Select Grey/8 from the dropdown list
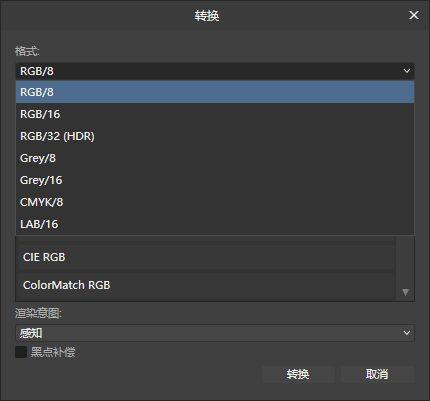This screenshot has height=401, width=430. (x=215, y=158)
